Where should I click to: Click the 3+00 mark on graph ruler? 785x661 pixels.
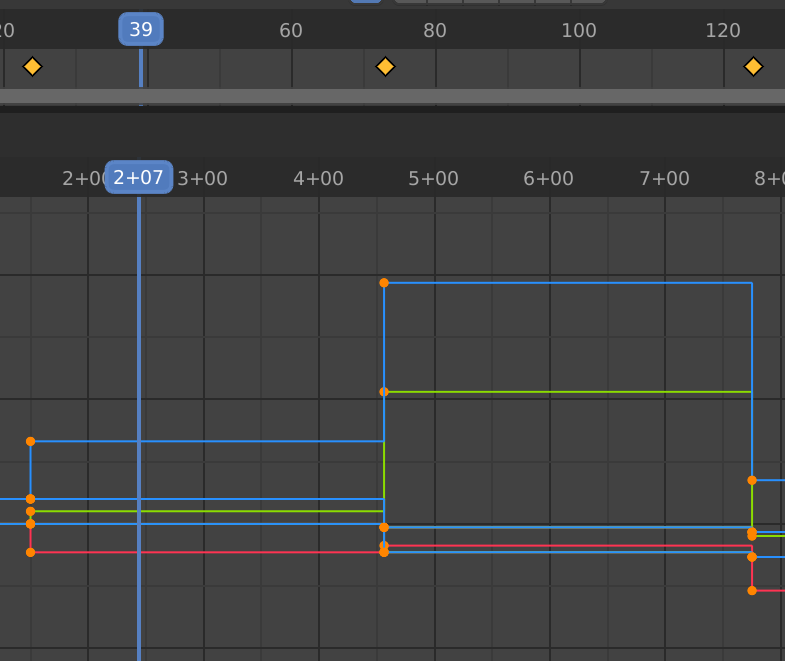click(203, 178)
